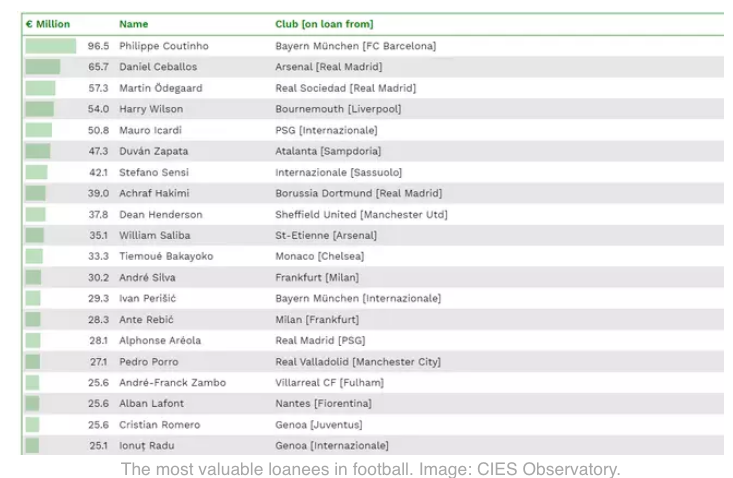The image size is (733, 478).
Task: Select 'Real Valladolid [Manchester City]' text
Action: click(358, 362)
